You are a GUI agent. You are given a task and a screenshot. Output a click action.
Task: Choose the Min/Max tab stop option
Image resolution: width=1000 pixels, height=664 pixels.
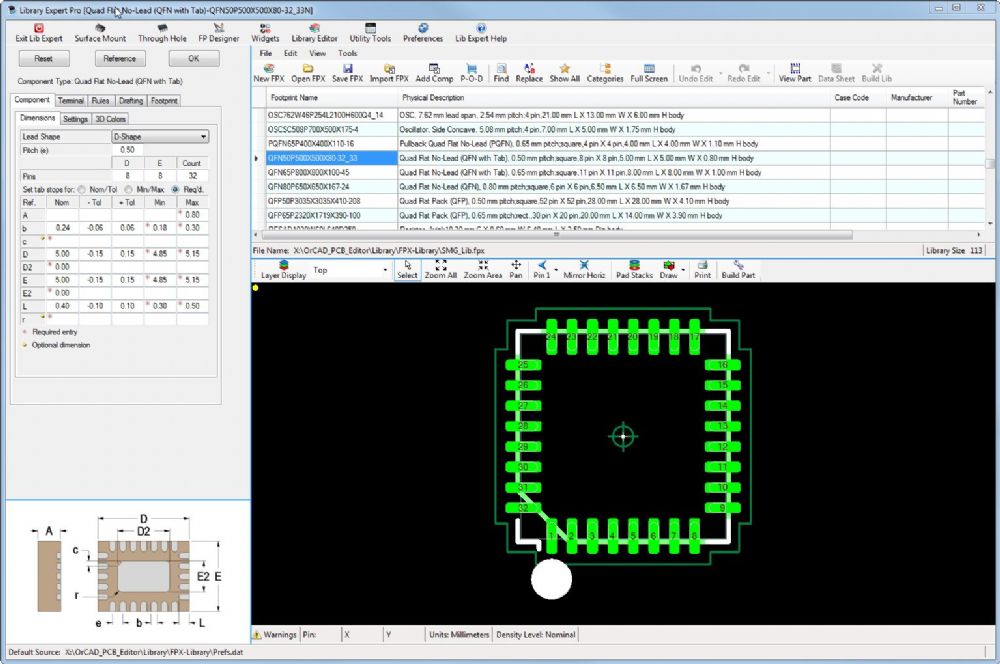[127, 189]
